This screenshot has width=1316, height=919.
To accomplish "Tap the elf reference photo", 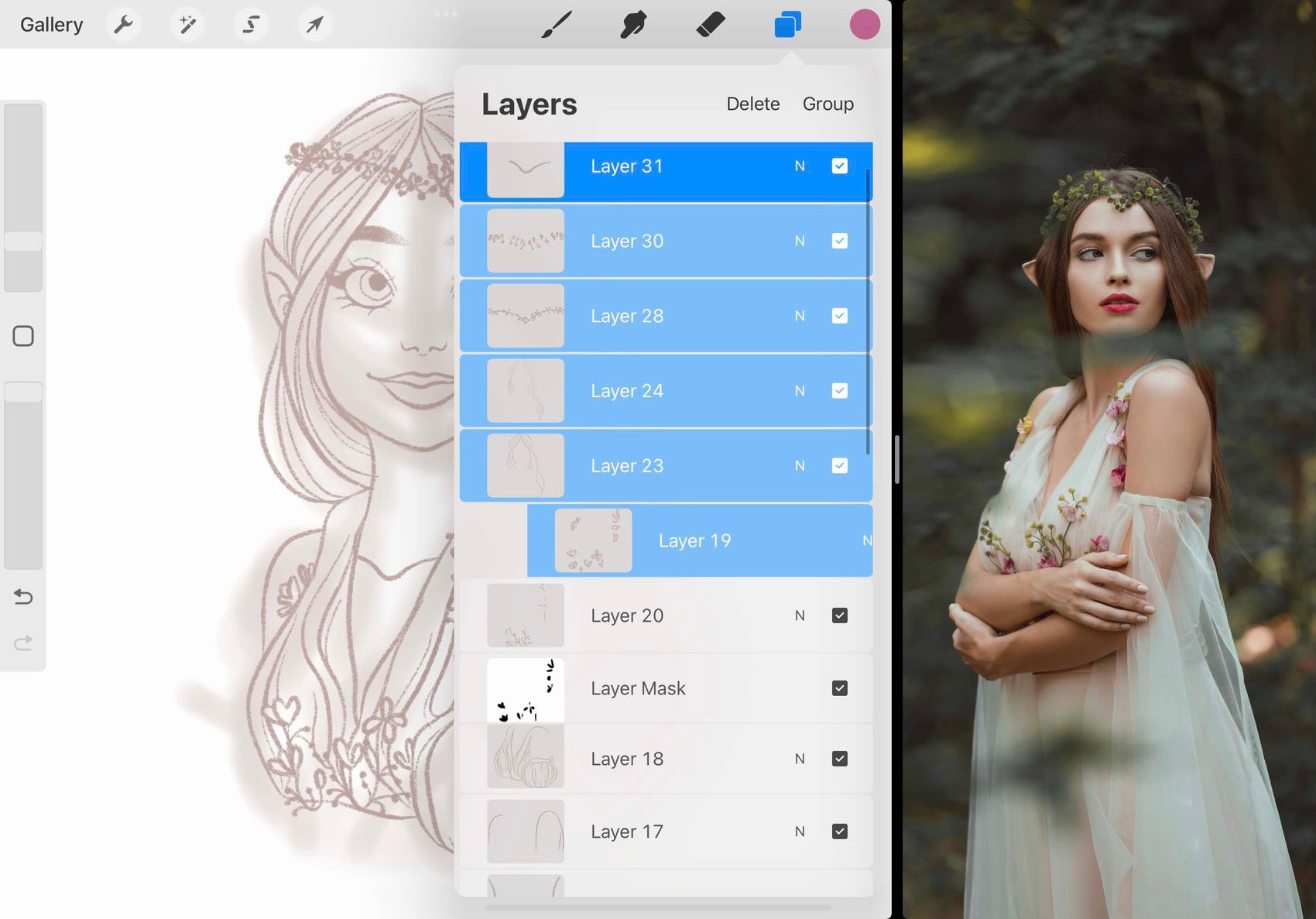I will point(1109,460).
